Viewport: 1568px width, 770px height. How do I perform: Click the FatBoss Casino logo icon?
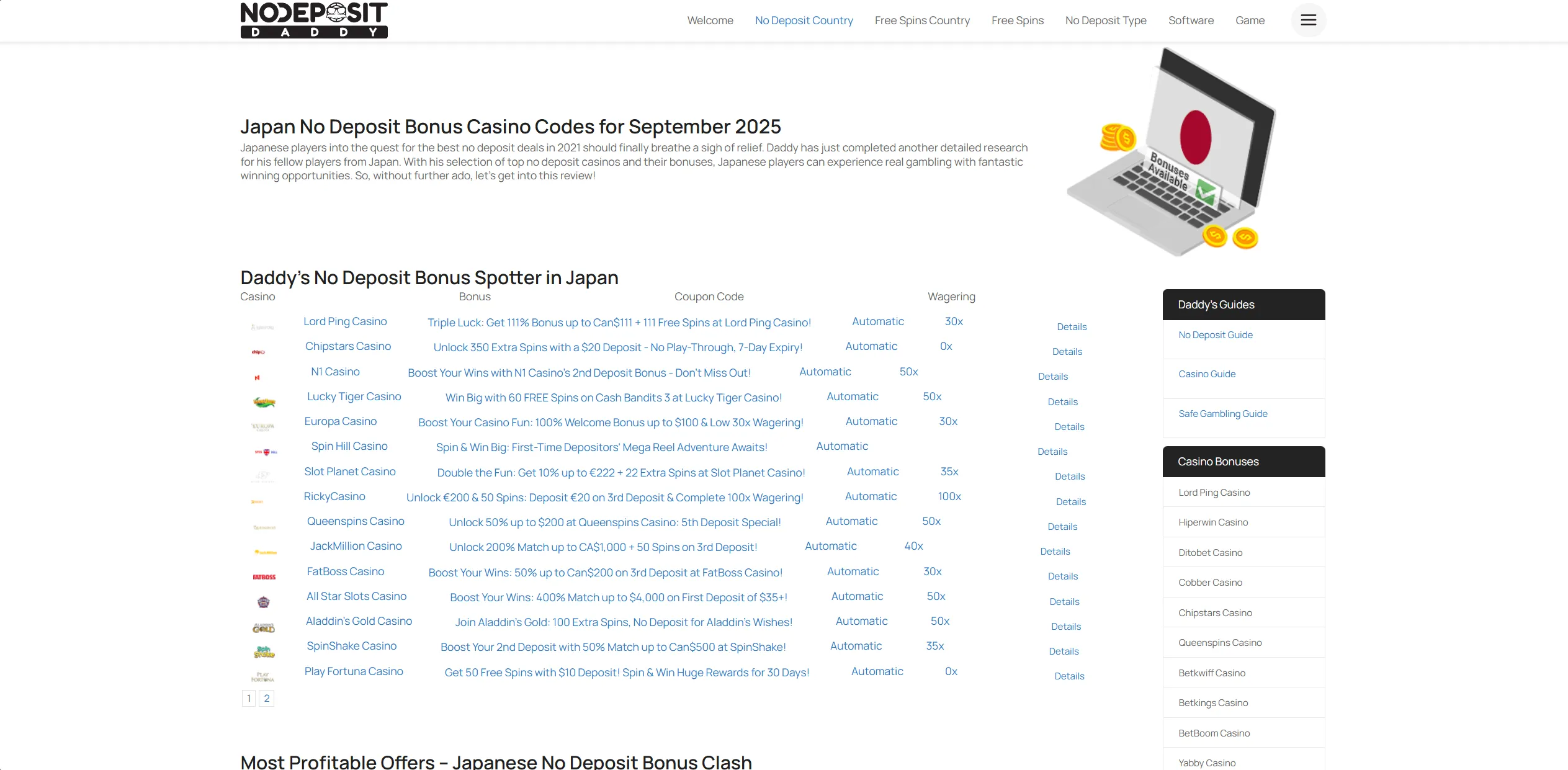tap(264, 577)
